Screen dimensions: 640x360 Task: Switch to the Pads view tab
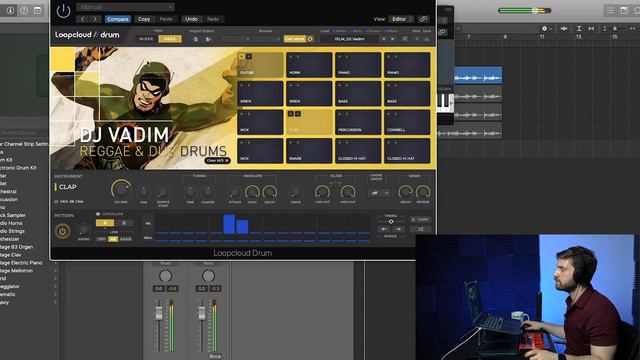coord(170,39)
